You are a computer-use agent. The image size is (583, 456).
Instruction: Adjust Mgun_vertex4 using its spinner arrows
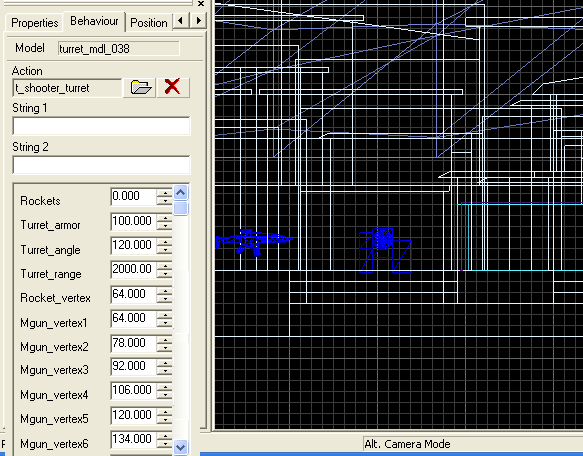click(x=165, y=391)
